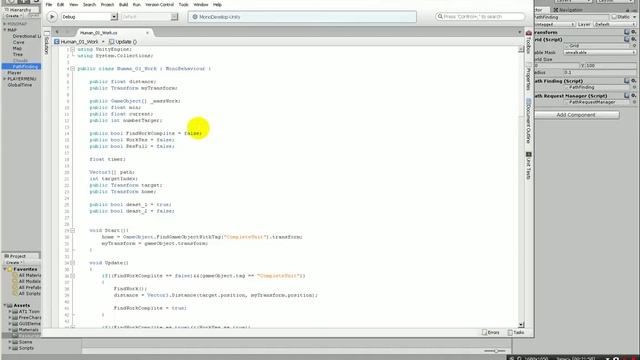Toggle the Static checkbox in Inspector
The width and height of the screenshot is (640, 360).
tap(614, 17)
